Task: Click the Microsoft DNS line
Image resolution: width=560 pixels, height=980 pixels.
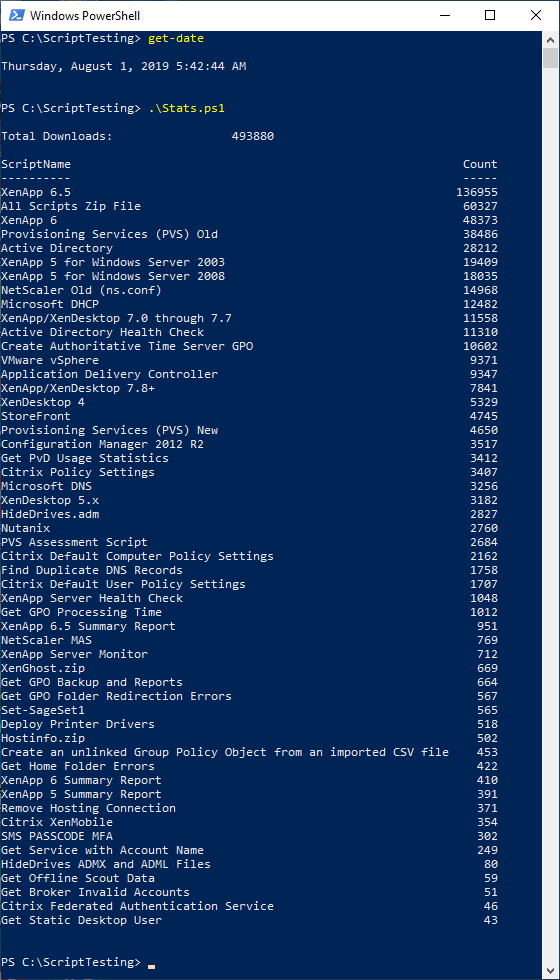Action: [x=249, y=486]
